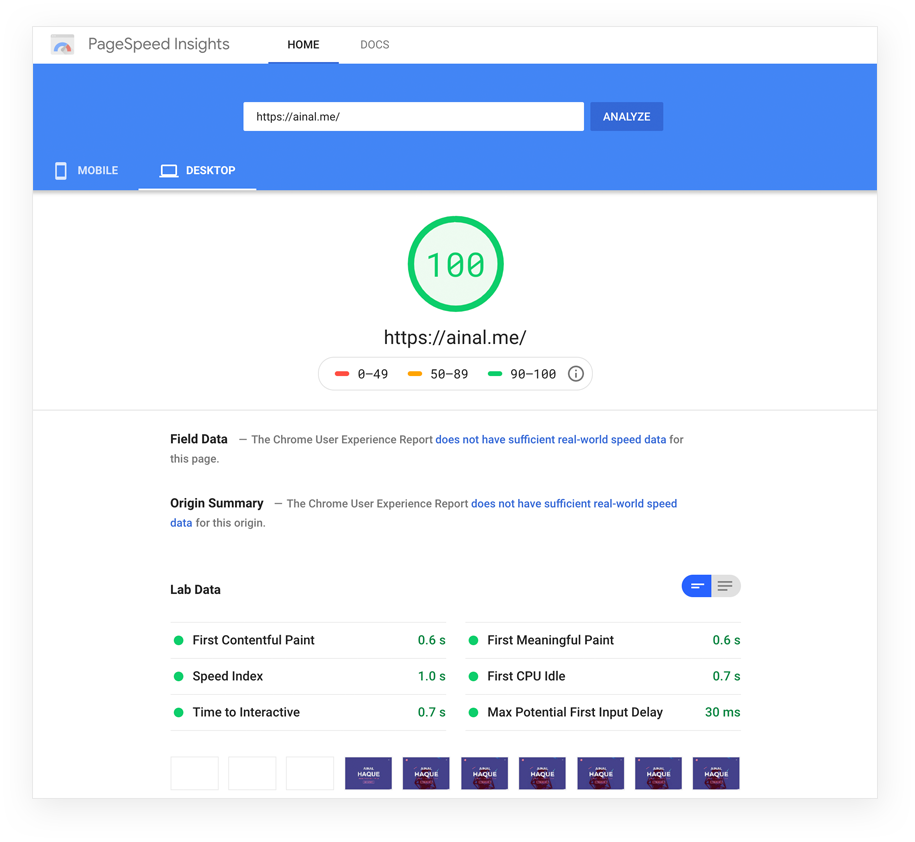Click the score legend info icon
Image resolution: width=915 pixels, height=842 pixels.
click(576, 374)
